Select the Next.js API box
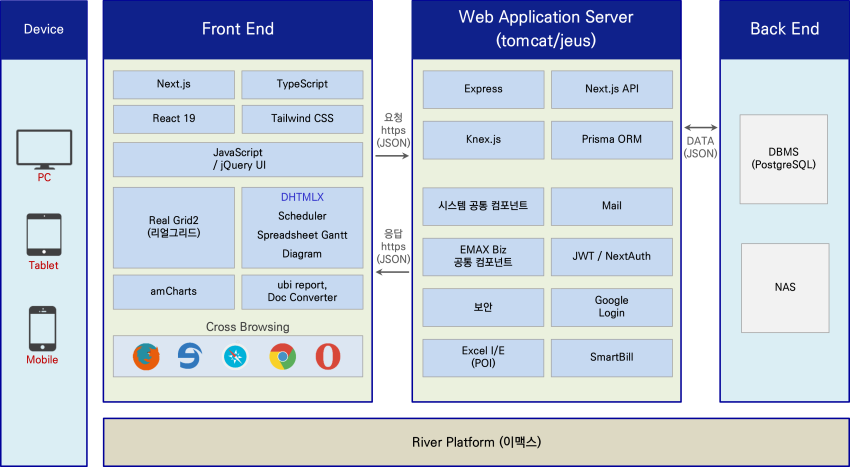 coord(611,89)
